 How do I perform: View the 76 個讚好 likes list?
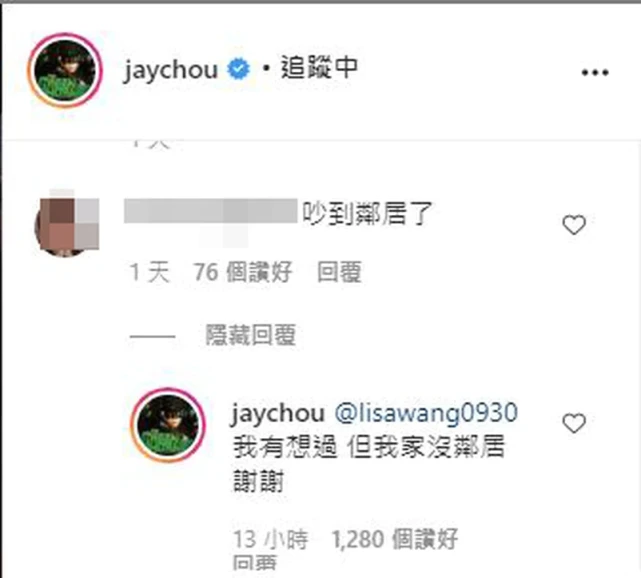pyautogui.click(x=243, y=272)
